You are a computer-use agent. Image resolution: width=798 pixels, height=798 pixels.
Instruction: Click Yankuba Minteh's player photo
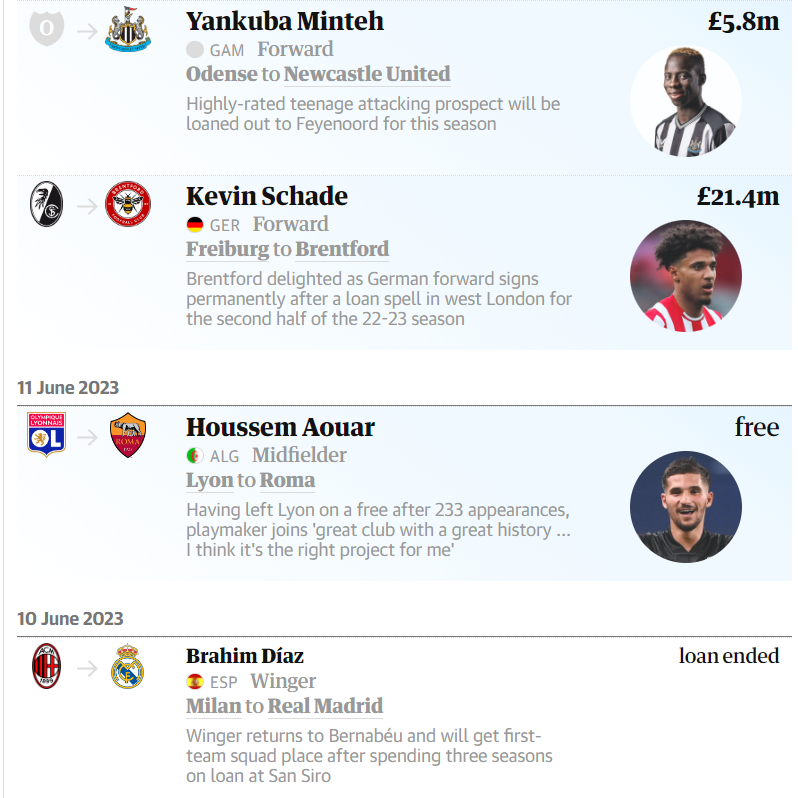[686, 101]
